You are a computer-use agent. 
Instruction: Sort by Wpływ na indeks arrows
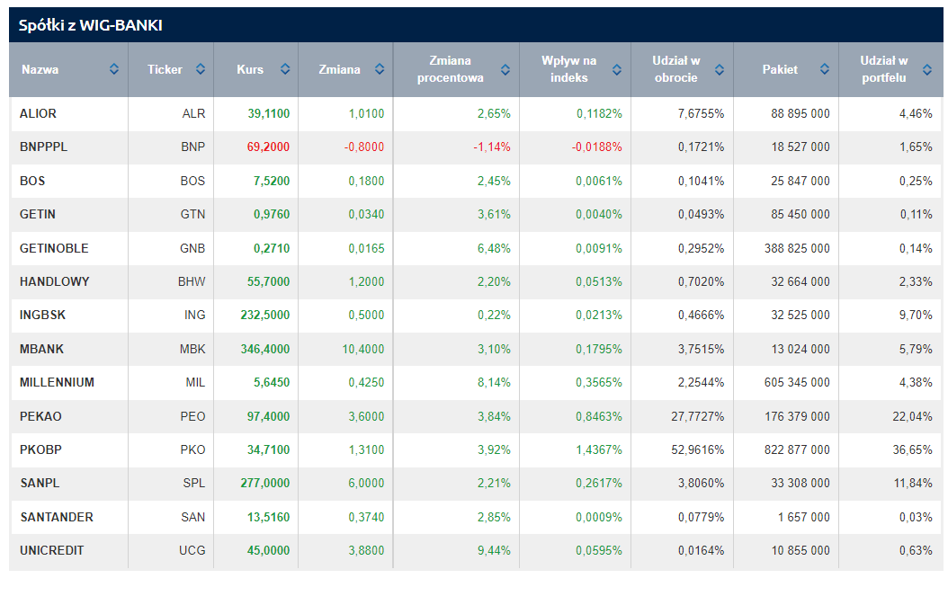[616, 70]
